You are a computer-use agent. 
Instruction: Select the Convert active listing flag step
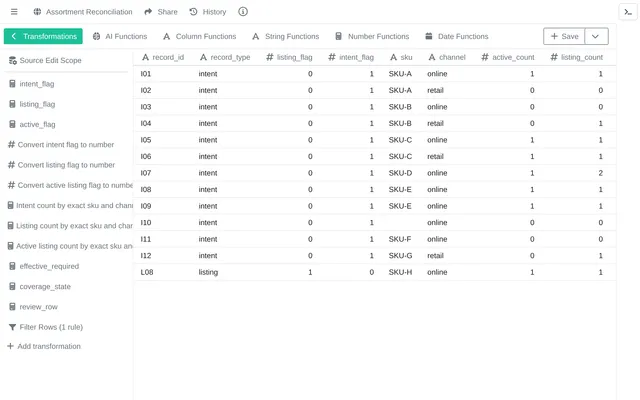[70, 185]
